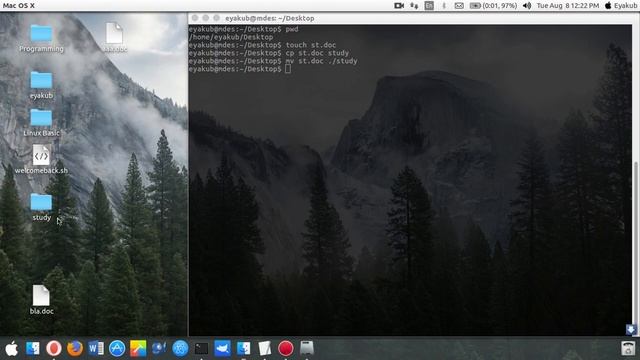Open the Trash at dock's right end
This screenshot has width=640, height=360.
click(628, 349)
